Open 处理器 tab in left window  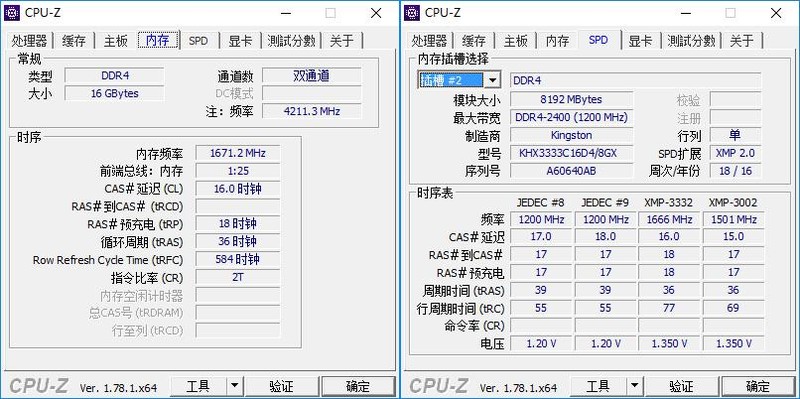[x=29, y=41]
